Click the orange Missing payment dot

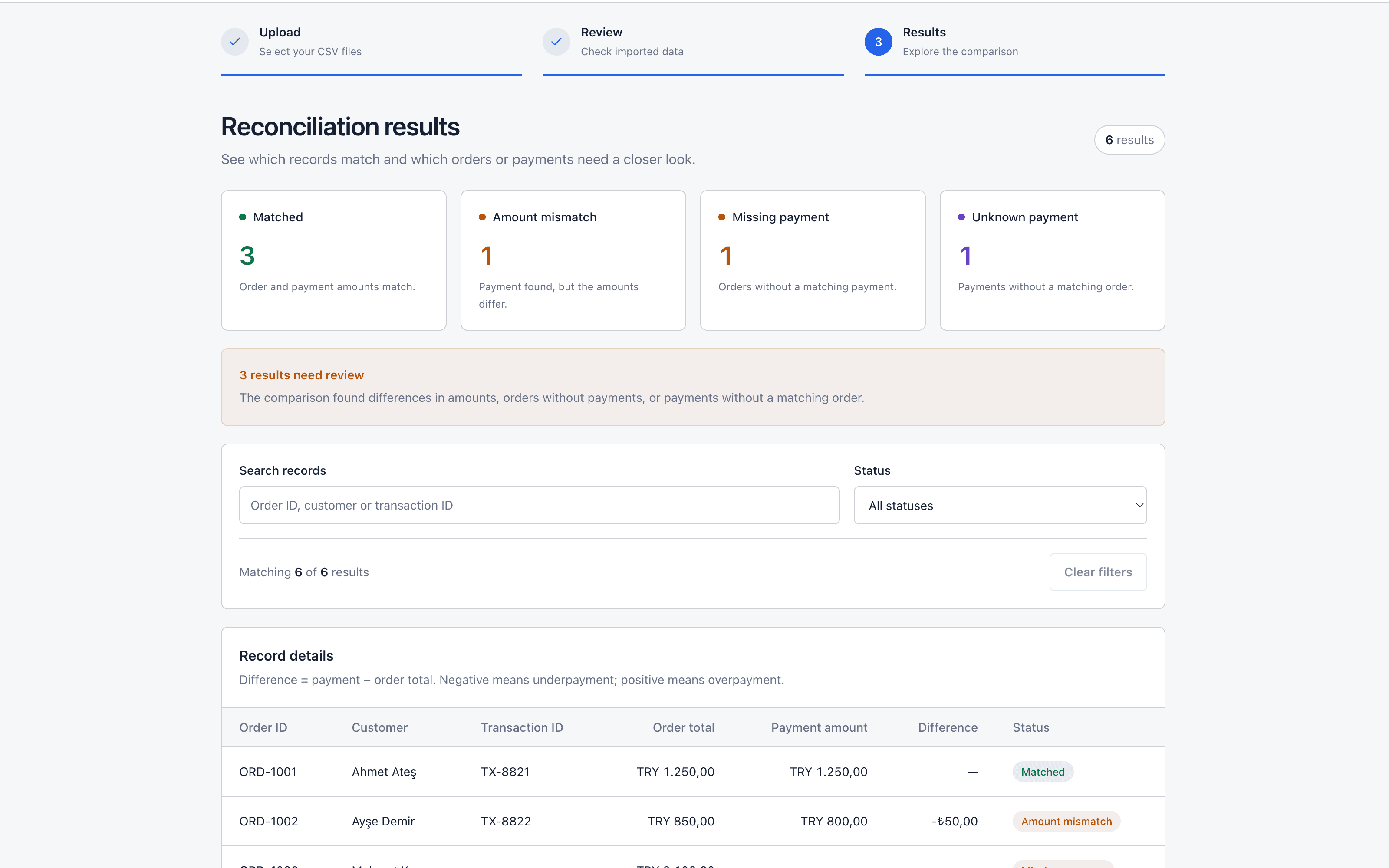[x=722, y=217]
